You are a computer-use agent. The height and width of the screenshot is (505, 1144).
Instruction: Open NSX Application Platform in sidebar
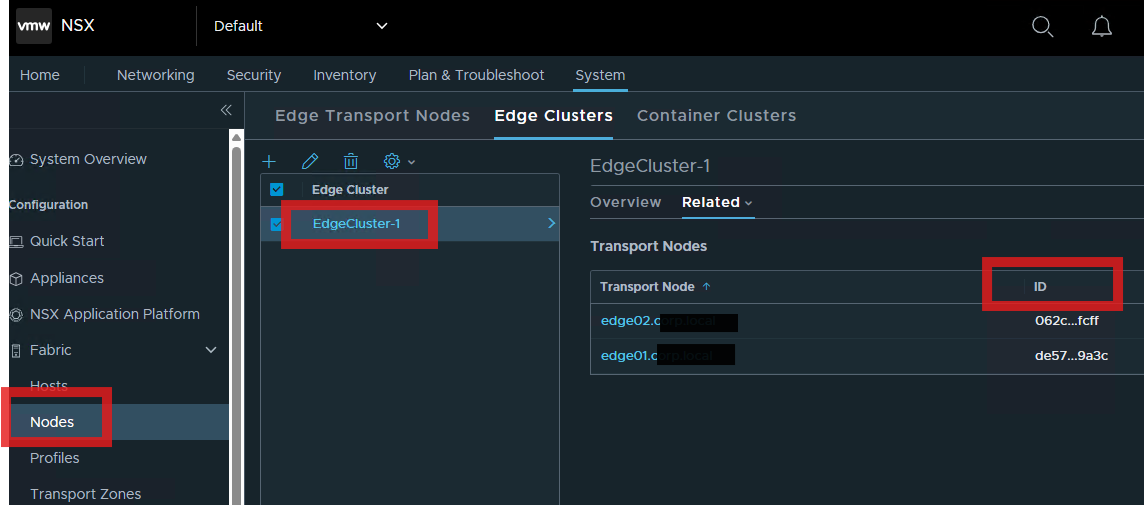[x=115, y=314]
